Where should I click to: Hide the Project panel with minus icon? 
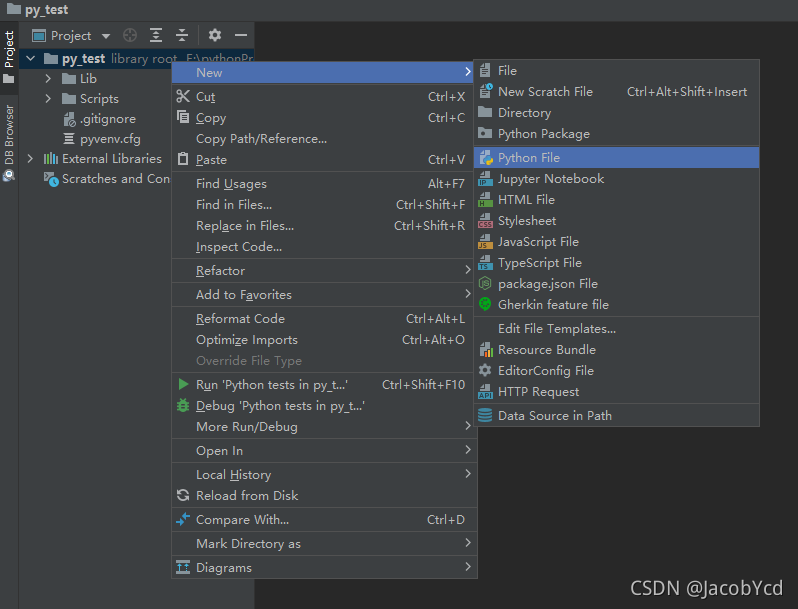point(241,35)
